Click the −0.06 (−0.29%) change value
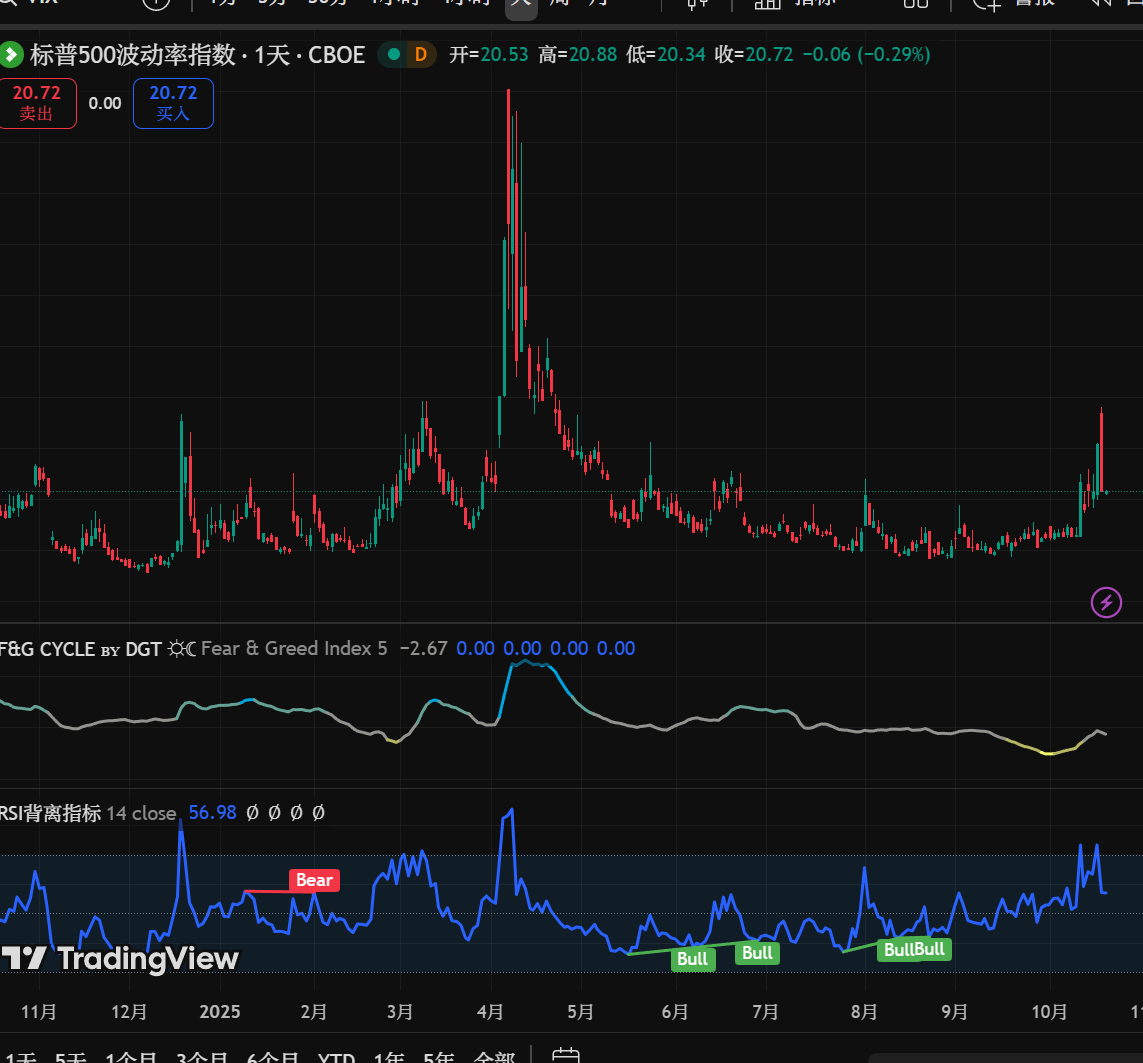 click(867, 55)
